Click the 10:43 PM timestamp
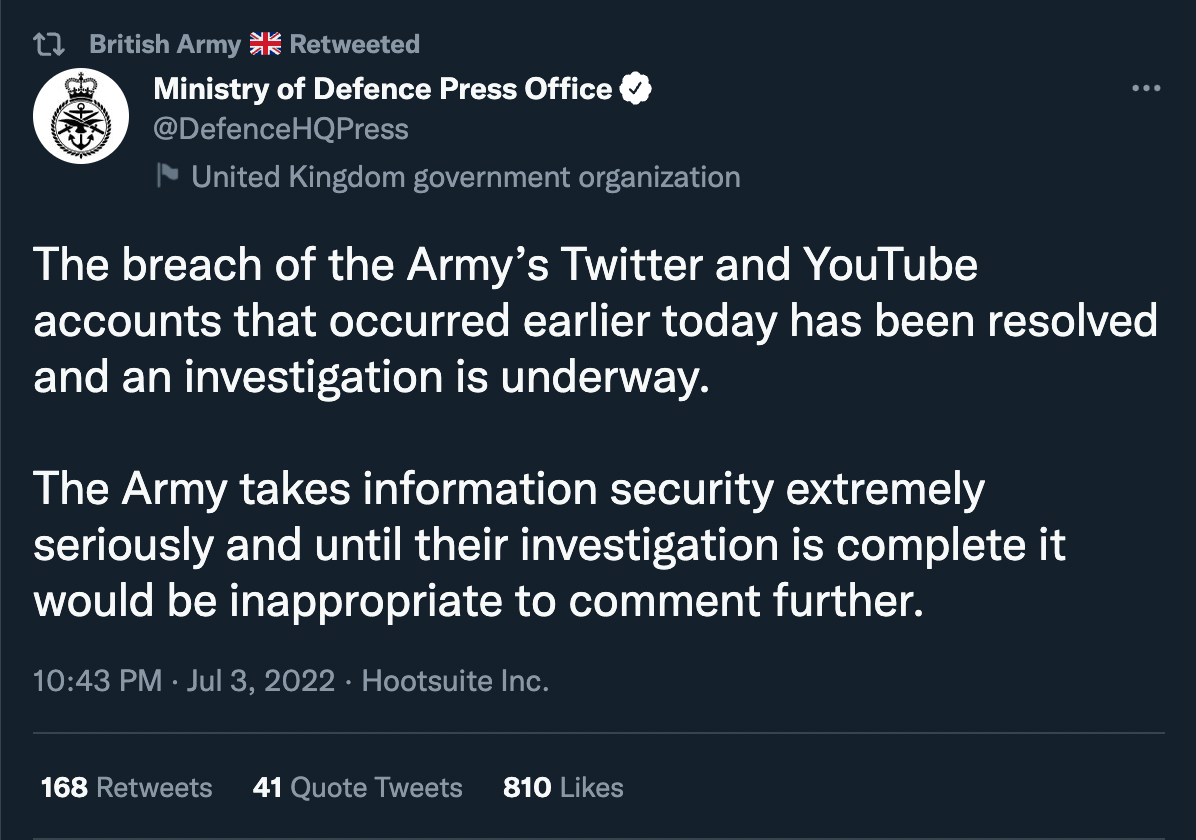 97,681
